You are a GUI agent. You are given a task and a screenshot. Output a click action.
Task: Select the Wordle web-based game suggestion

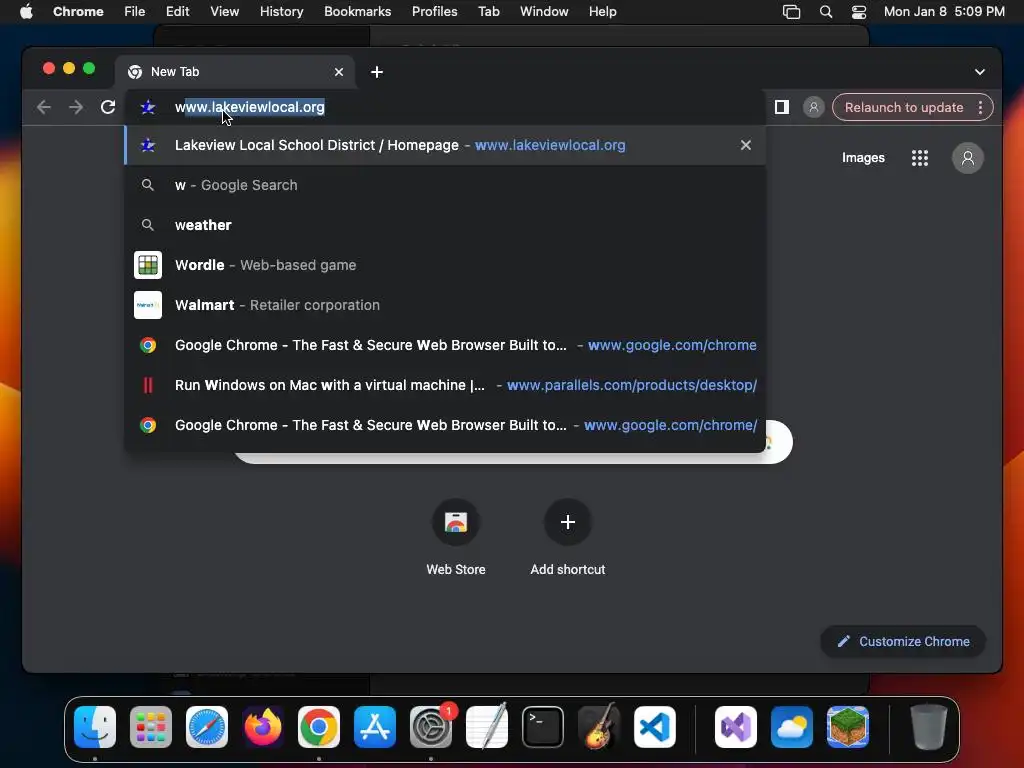point(445,264)
